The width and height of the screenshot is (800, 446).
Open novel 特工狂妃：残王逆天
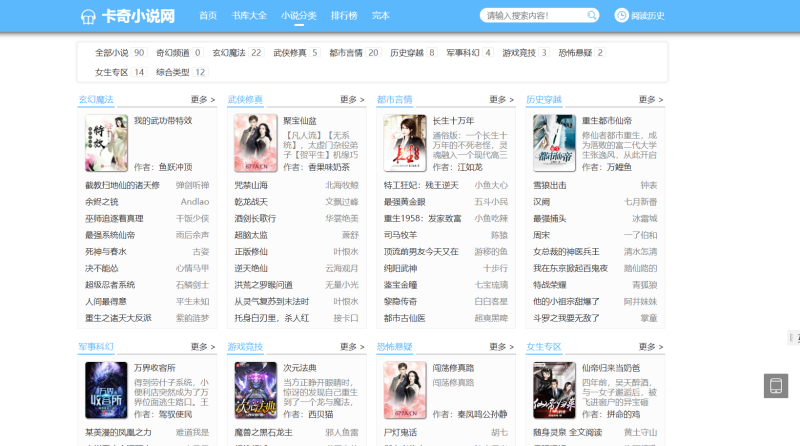(x=421, y=185)
